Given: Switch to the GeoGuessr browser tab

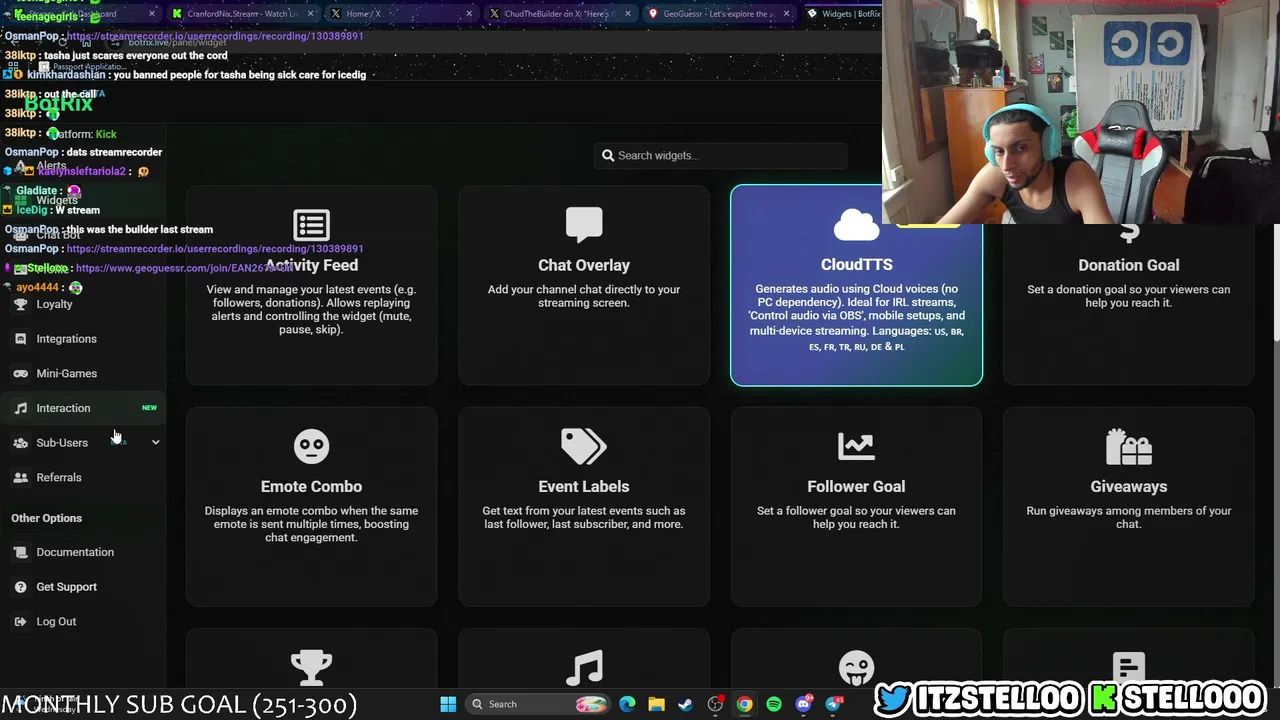Looking at the screenshot, I should [718, 13].
